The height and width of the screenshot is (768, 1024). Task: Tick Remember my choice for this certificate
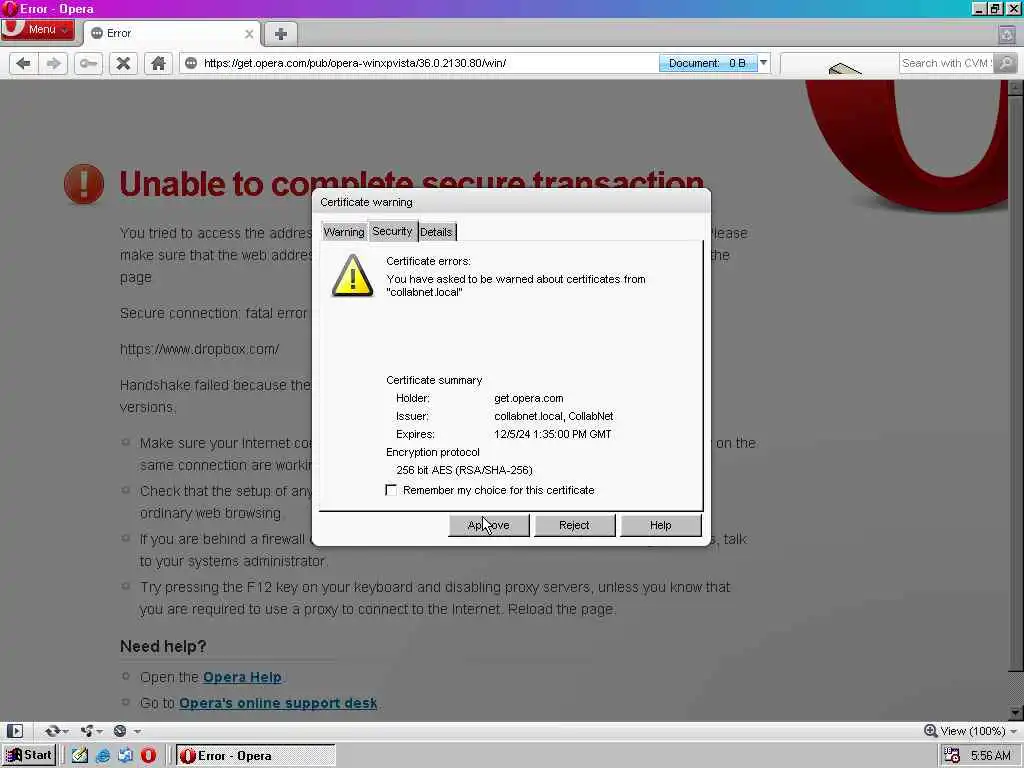tap(391, 490)
